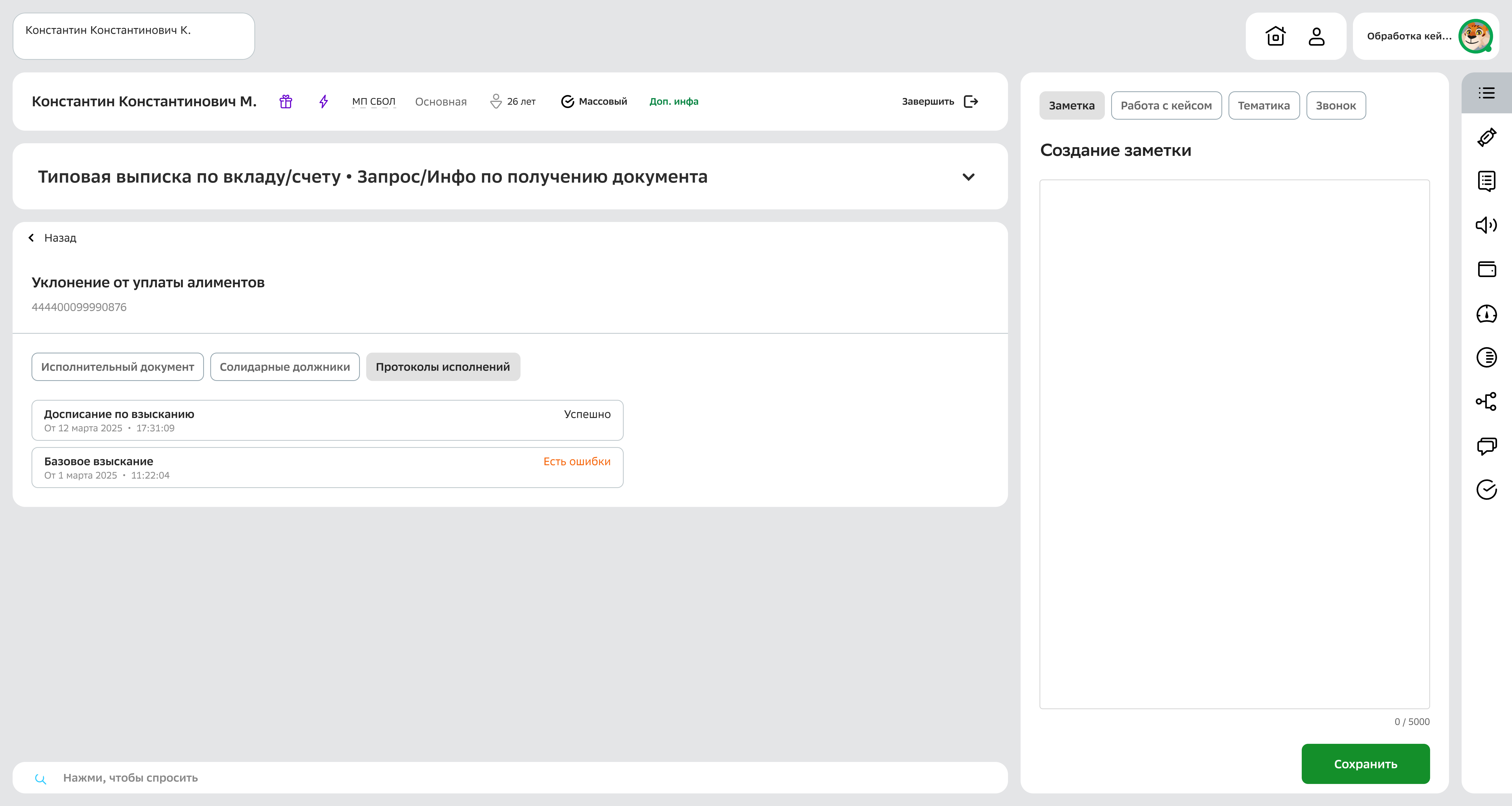
Task: Collapse the Типовая выписка panel chevron
Action: coord(968,177)
